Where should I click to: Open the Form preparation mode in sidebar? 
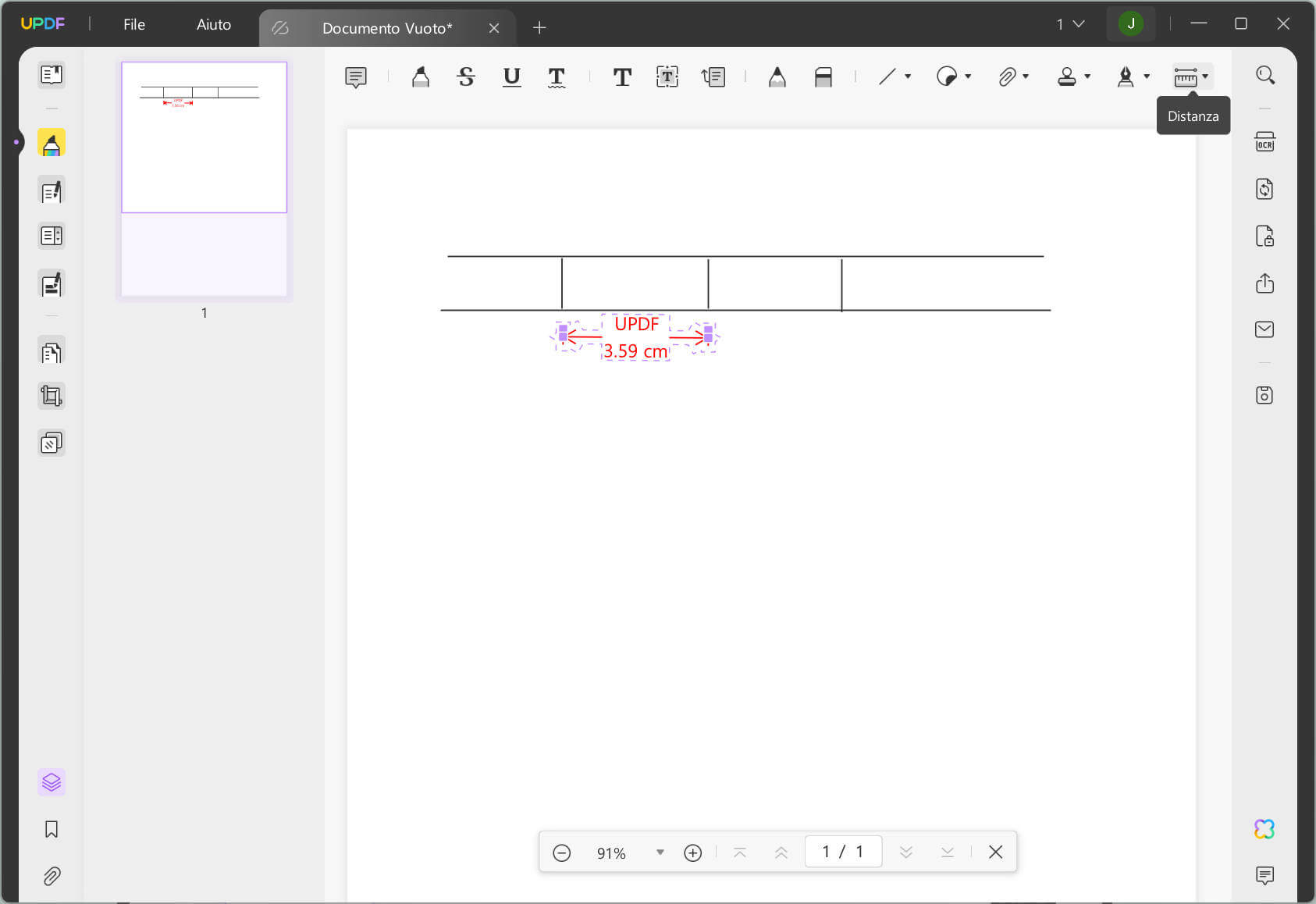[52, 236]
